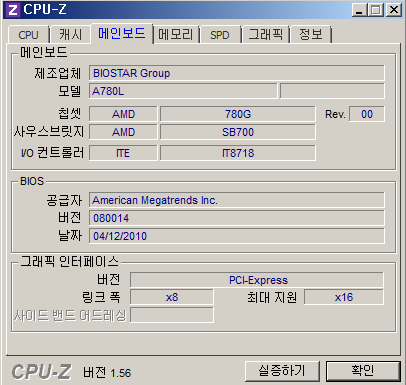Click the chipset vendor AMD field
Viewport: 406px width, 385px height.
[123, 114]
